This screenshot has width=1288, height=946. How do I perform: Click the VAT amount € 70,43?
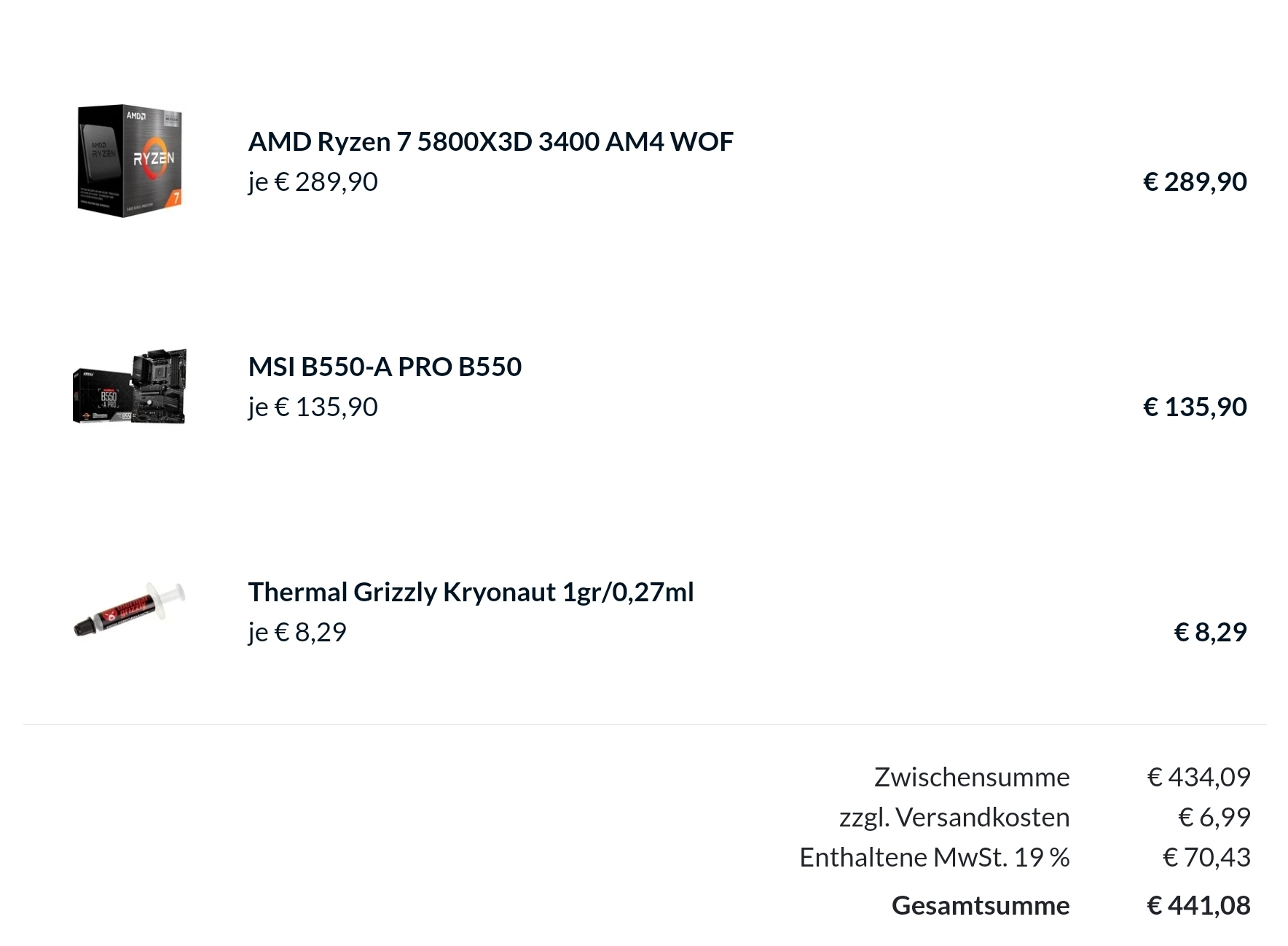1206,857
